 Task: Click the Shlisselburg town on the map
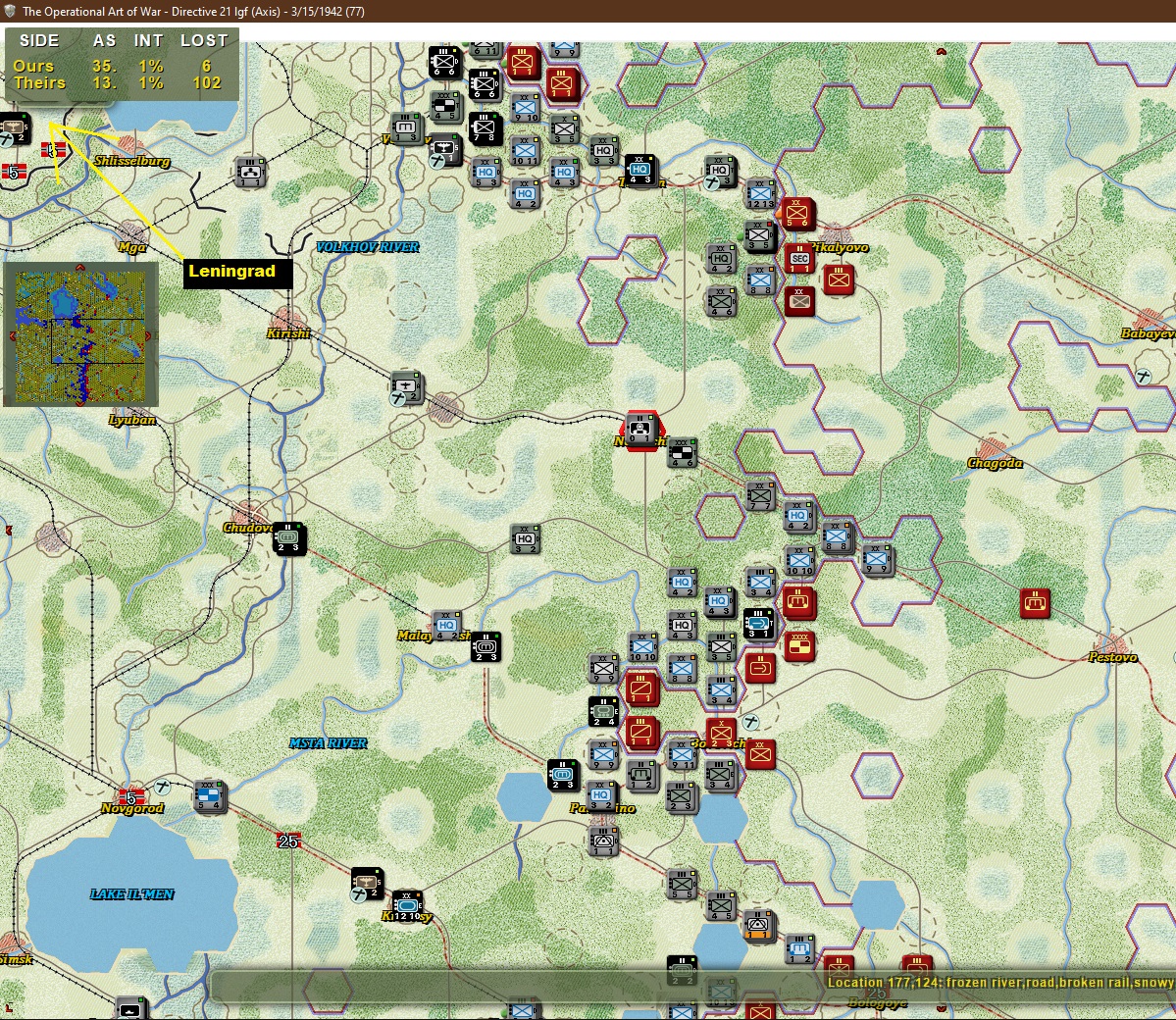point(132,144)
